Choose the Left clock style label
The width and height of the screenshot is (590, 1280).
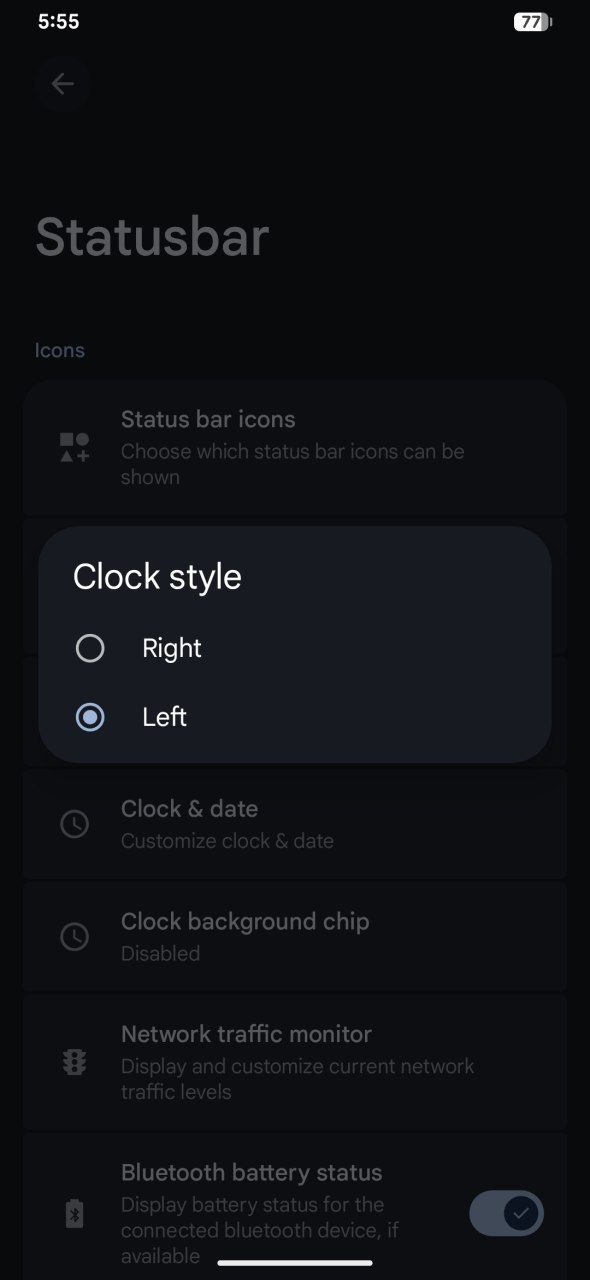pyautogui.click(x=165, y=717)
